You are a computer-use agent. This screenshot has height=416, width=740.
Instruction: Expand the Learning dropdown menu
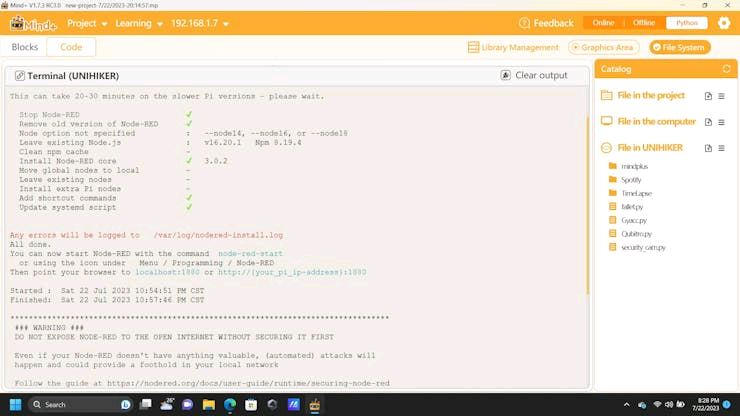[x=139, y=23]
